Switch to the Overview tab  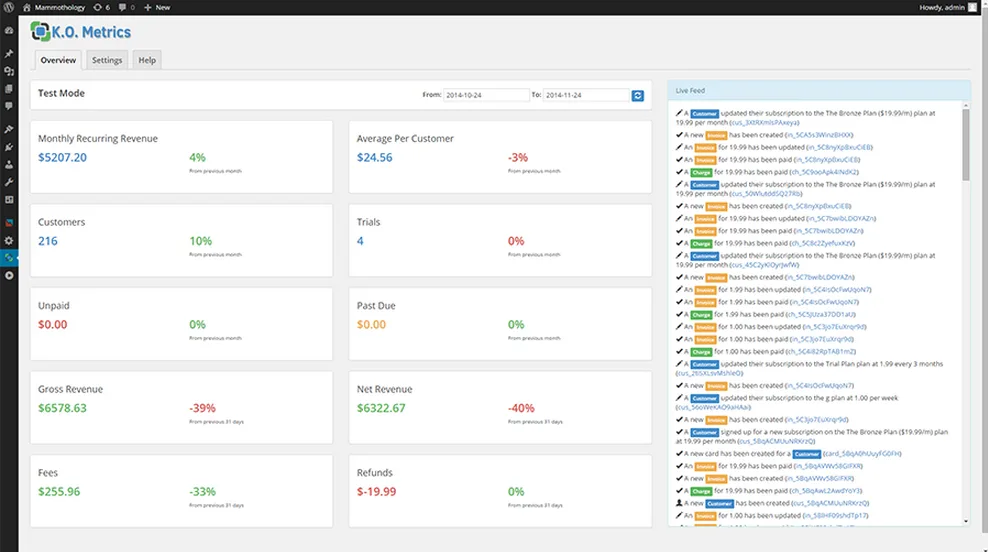tap(58, 60)
